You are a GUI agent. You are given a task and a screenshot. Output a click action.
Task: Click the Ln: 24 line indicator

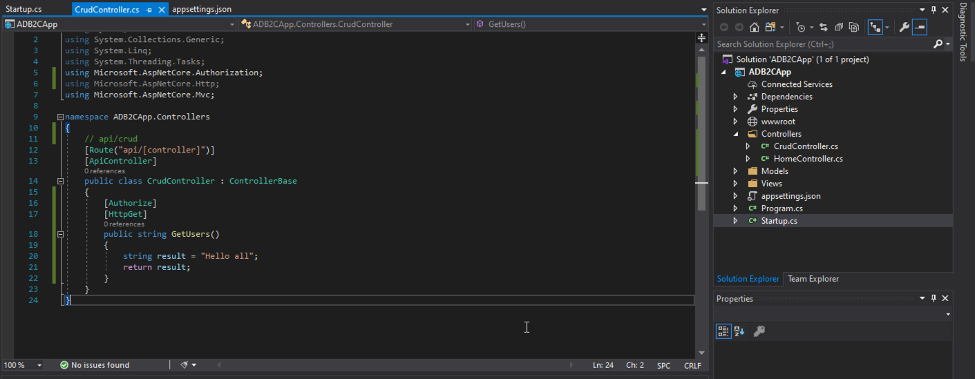click(603, 366)
